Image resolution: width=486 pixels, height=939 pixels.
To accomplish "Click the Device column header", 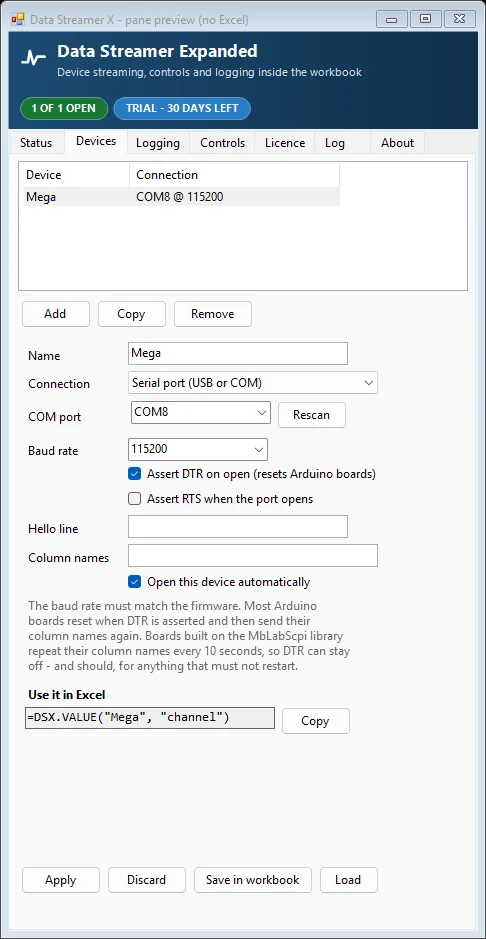I will pos(77,175).
